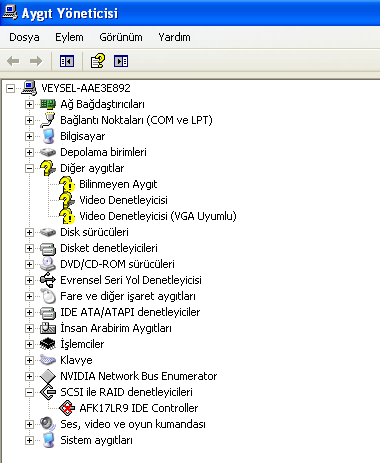This screenshot has width=380, height=463.
Task: Expand DVD/CD-ROM sürücüleri plus box
Action: tap(29, 264)
